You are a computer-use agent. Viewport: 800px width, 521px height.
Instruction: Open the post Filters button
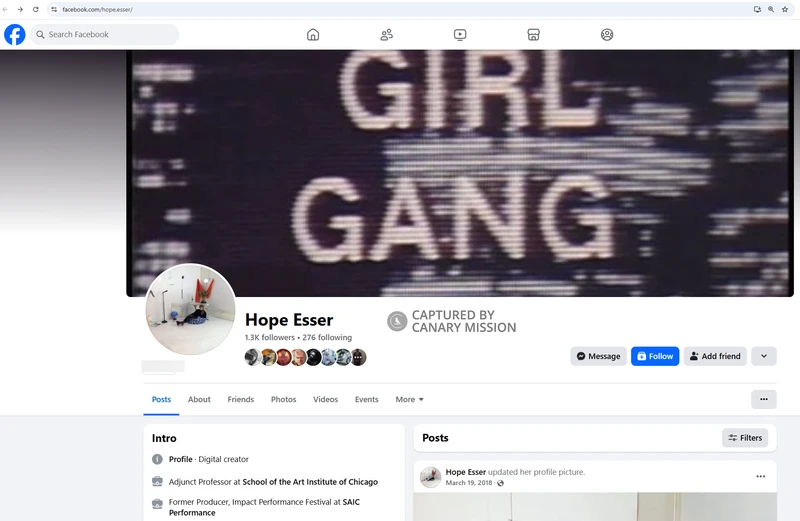click(745, 438)
